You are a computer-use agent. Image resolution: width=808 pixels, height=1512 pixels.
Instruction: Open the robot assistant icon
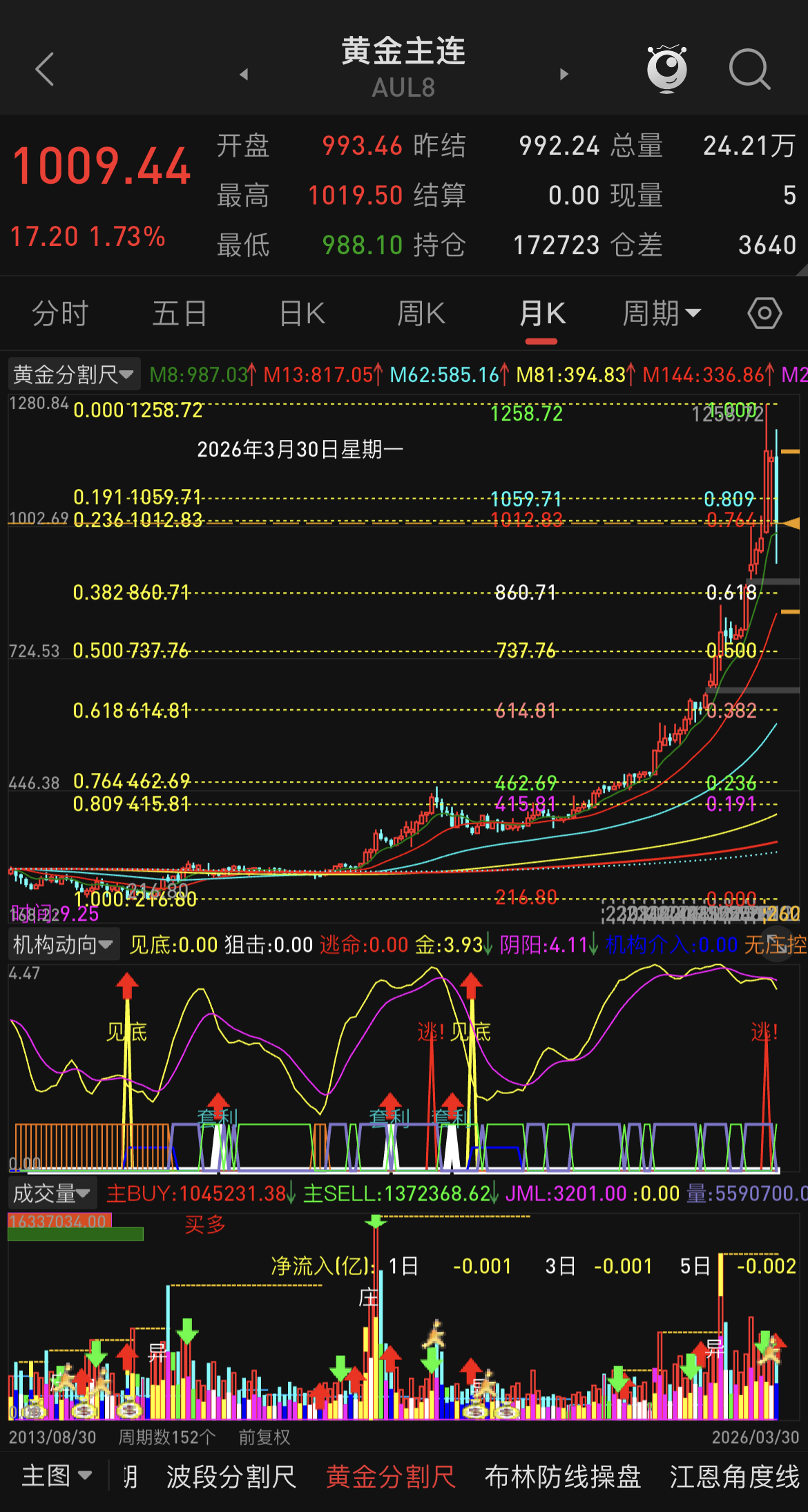tap(666, 69)
